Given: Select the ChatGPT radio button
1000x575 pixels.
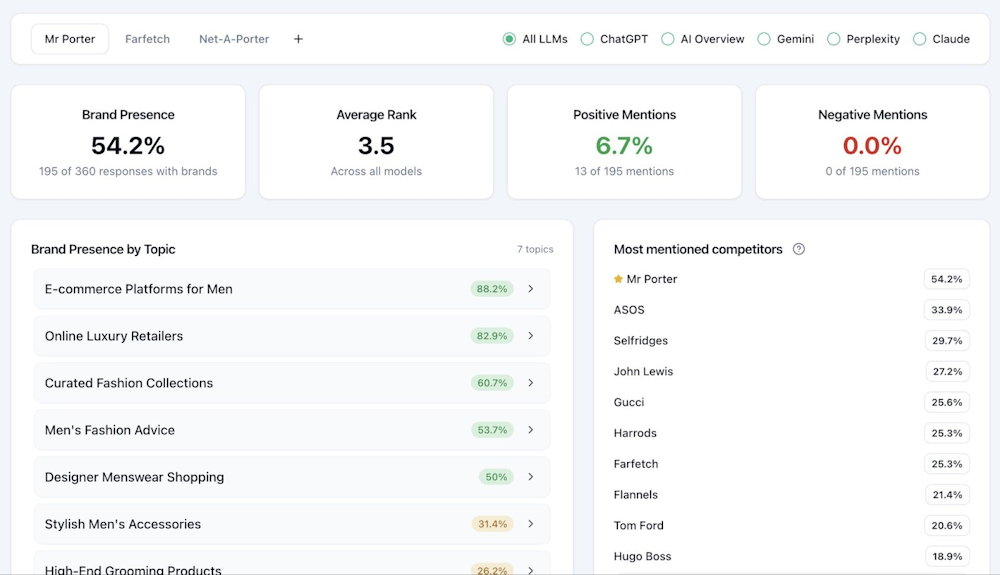Looking at the screenshot, I should click(587, 39).
